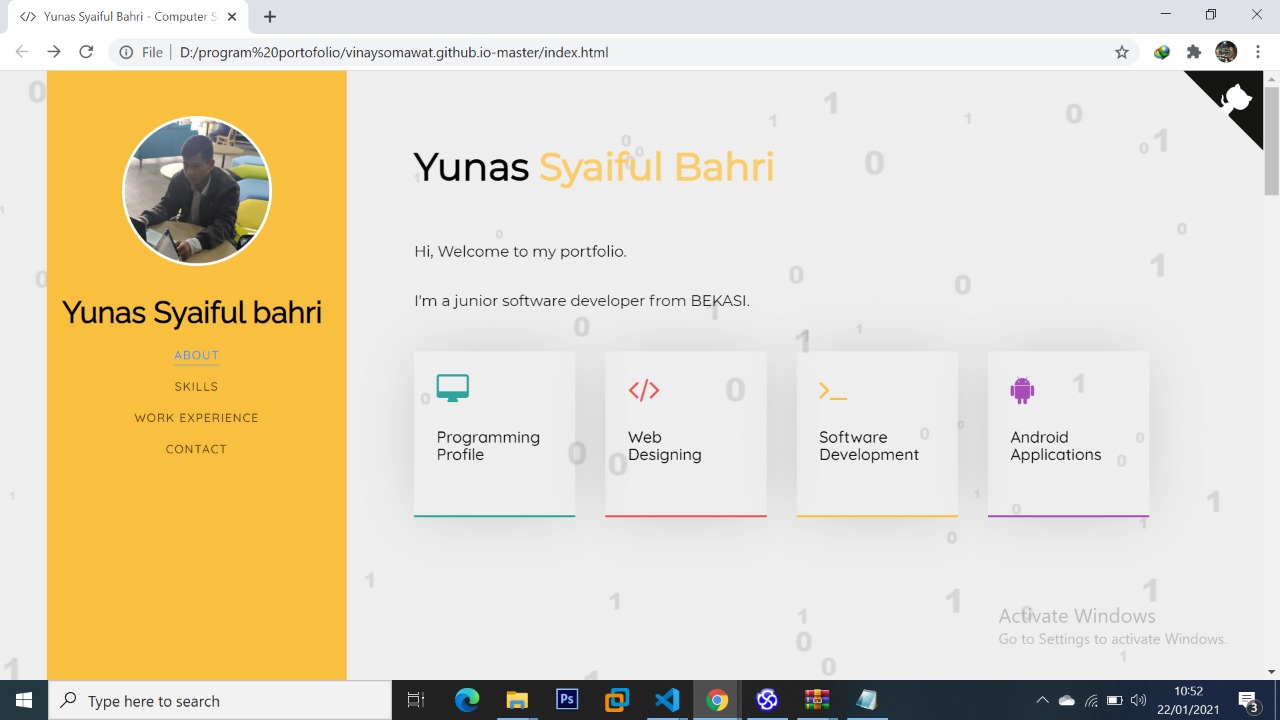Go to the SKILLS section

196,386
